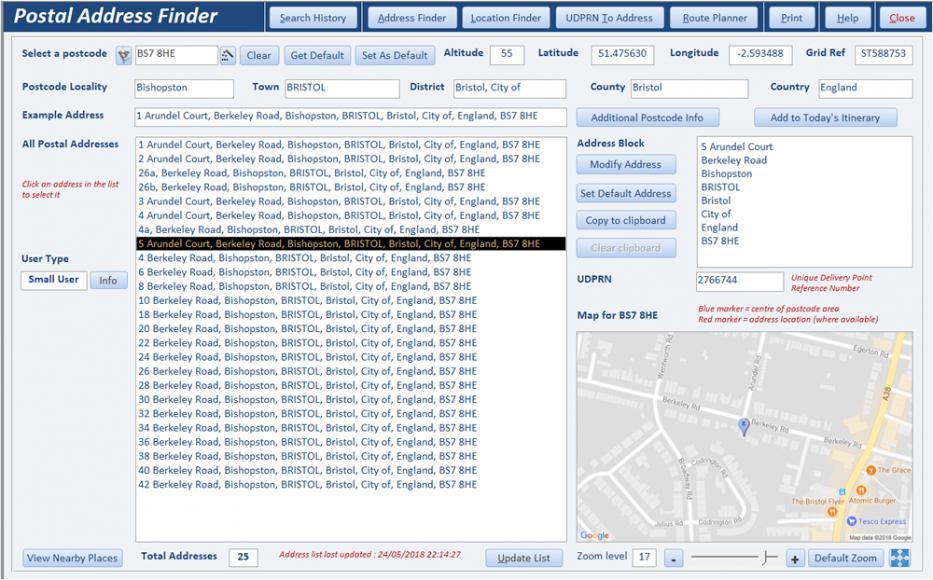933x580 pixels.
Task: Click the Atomic Burger map pin
Action: pyautogui.click(x=860, y=490)
